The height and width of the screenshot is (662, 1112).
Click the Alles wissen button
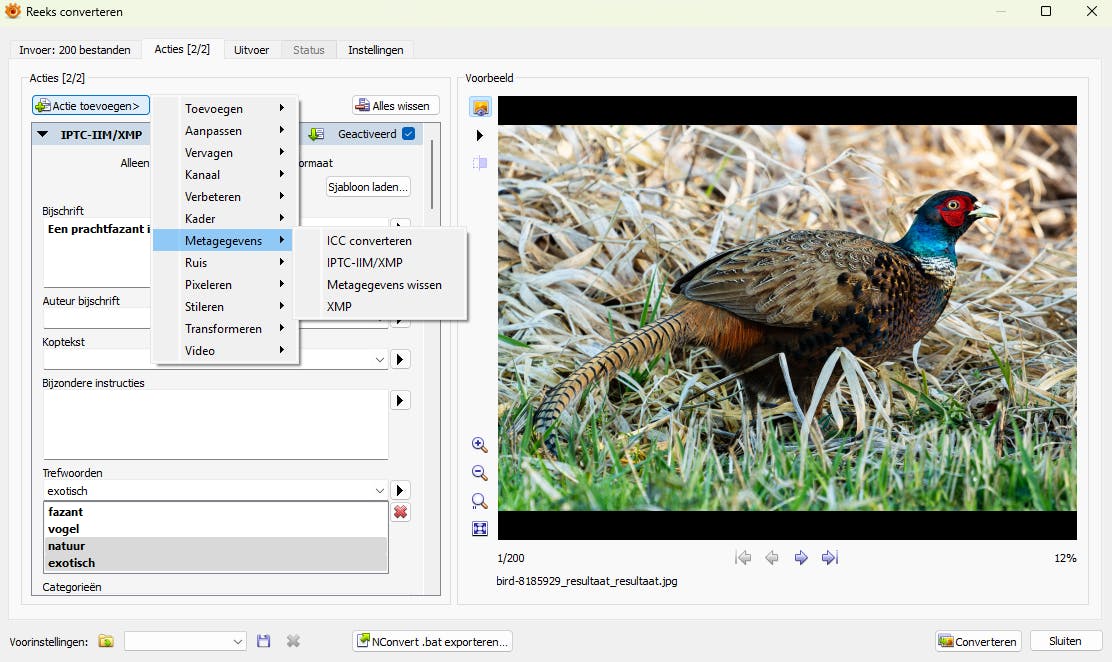point(395,106)
